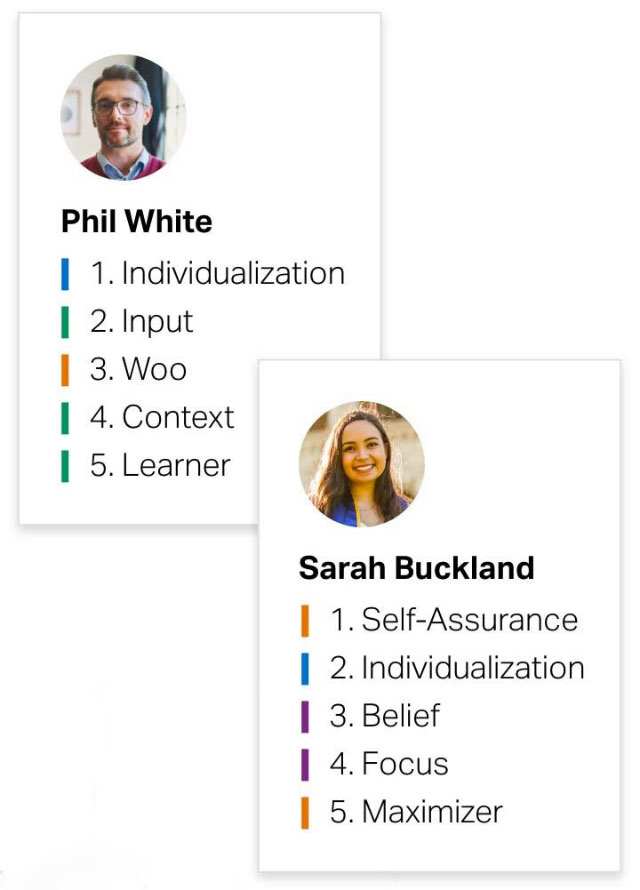Click the purple bar beside Belief
Viewport: 640px width, 890px height.
(305, 716)
